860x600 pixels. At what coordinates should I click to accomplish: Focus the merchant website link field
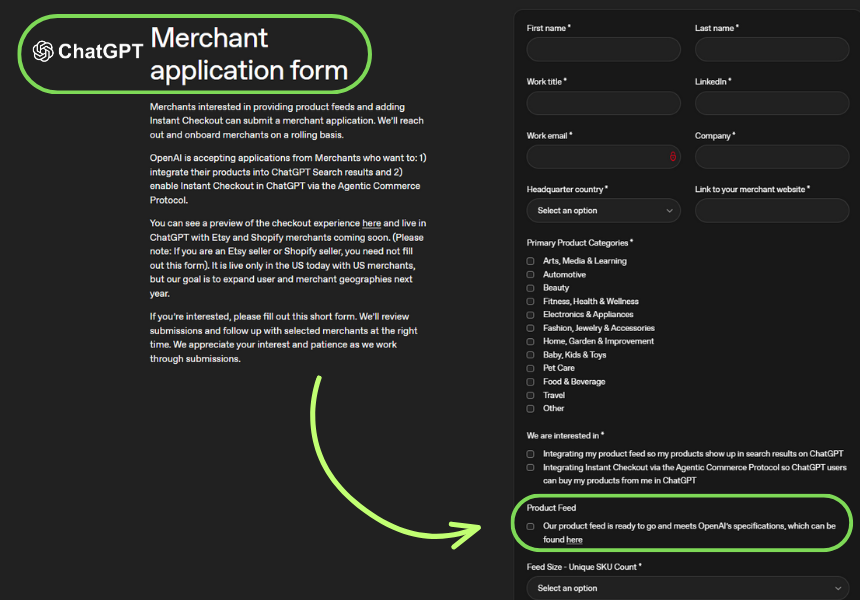pos(772,211)
